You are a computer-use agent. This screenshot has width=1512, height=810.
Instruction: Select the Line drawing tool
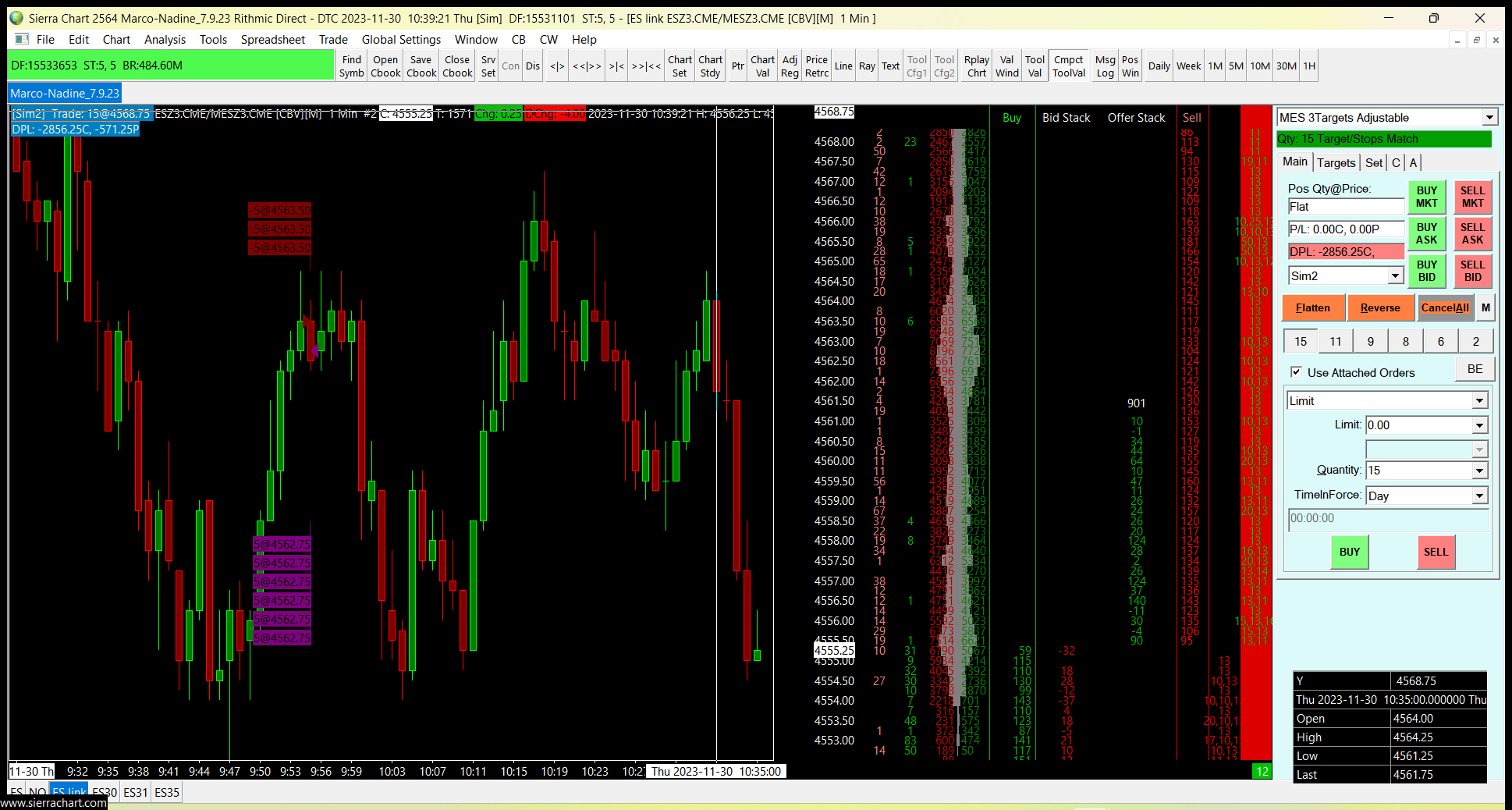click(843, 66)
